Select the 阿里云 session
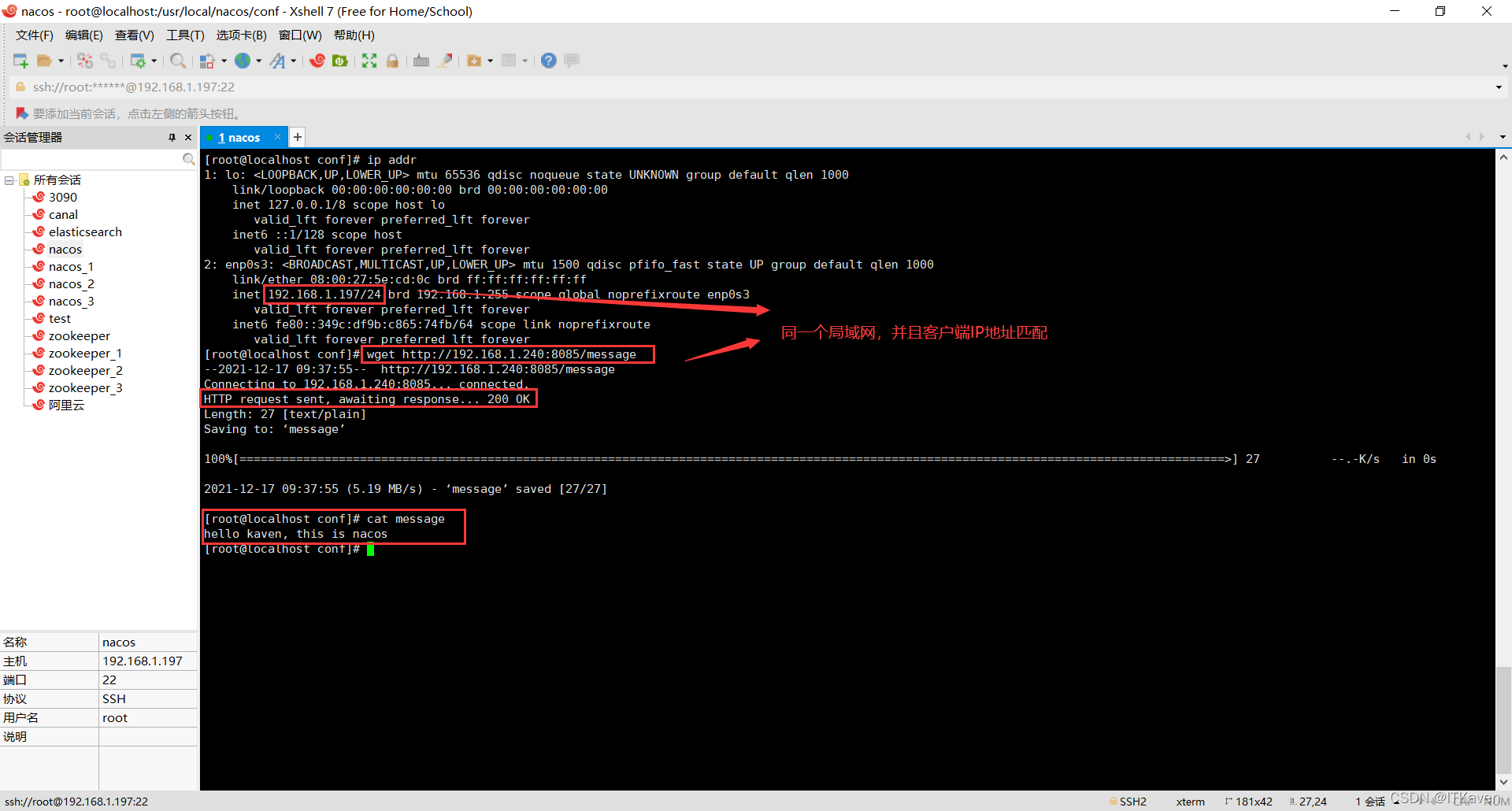This screenshot has height=811, width=1512. [66, 405]
